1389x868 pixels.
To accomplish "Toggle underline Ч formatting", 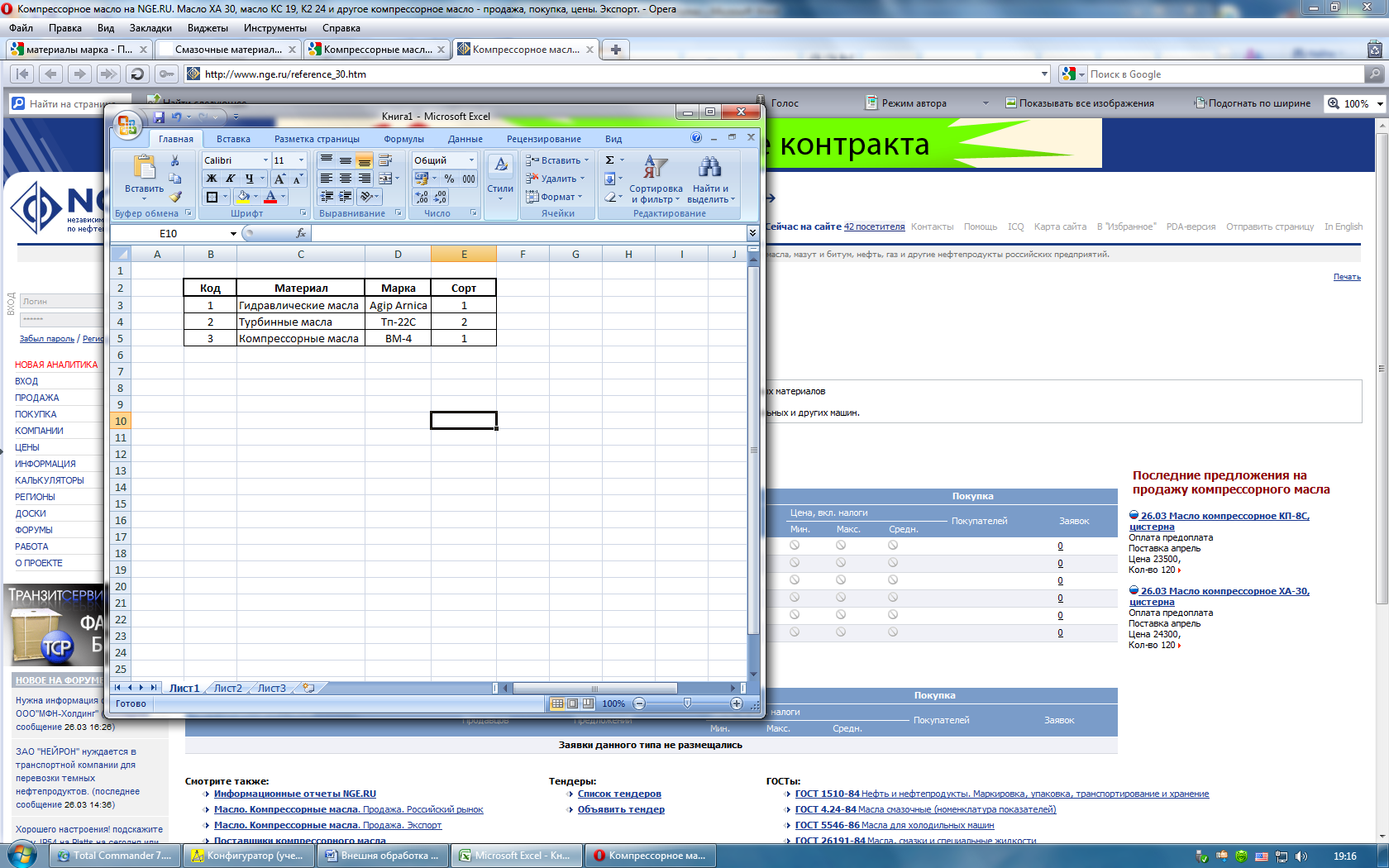I will 249,179.
